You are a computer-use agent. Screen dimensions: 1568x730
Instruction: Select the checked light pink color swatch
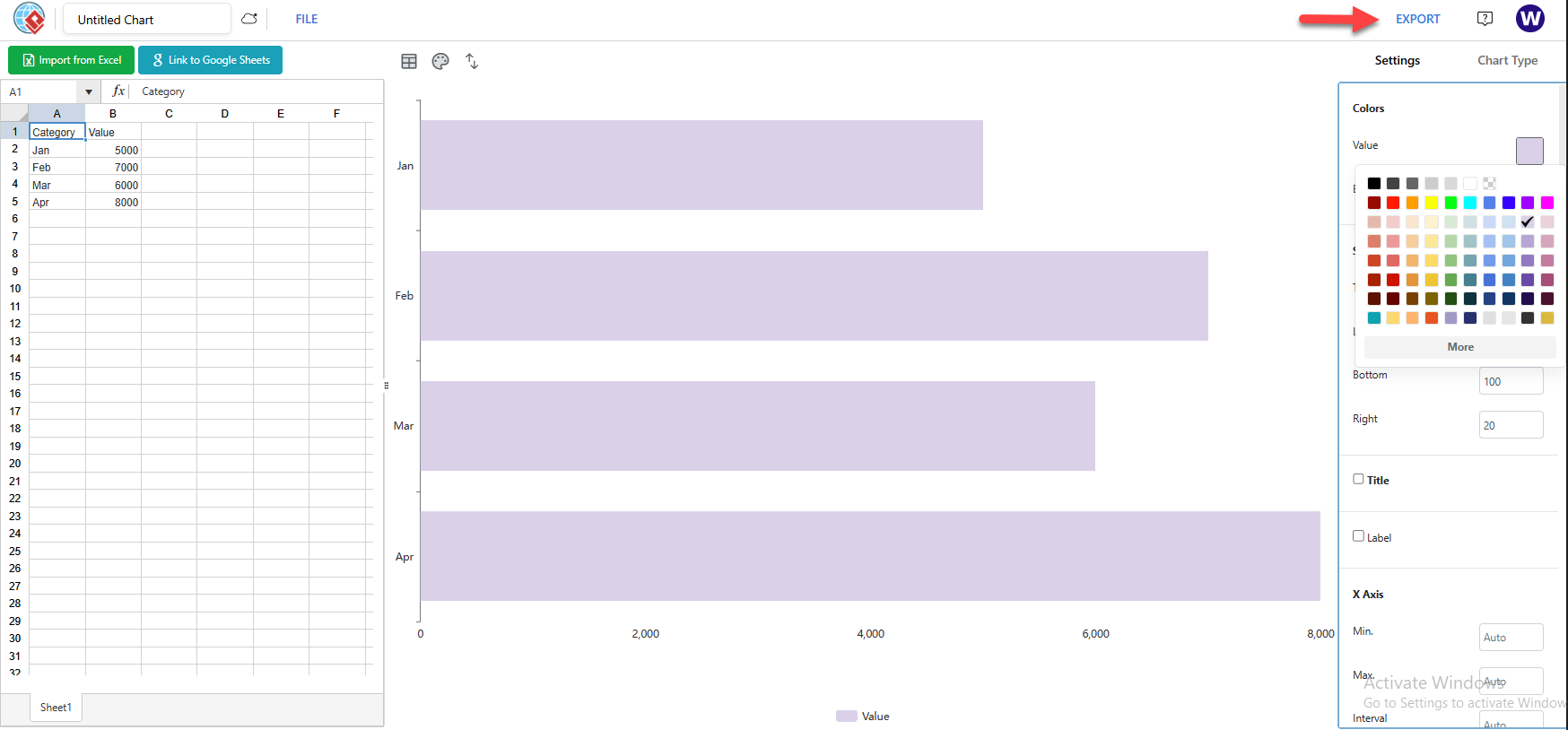click(x=1528, y=222)
